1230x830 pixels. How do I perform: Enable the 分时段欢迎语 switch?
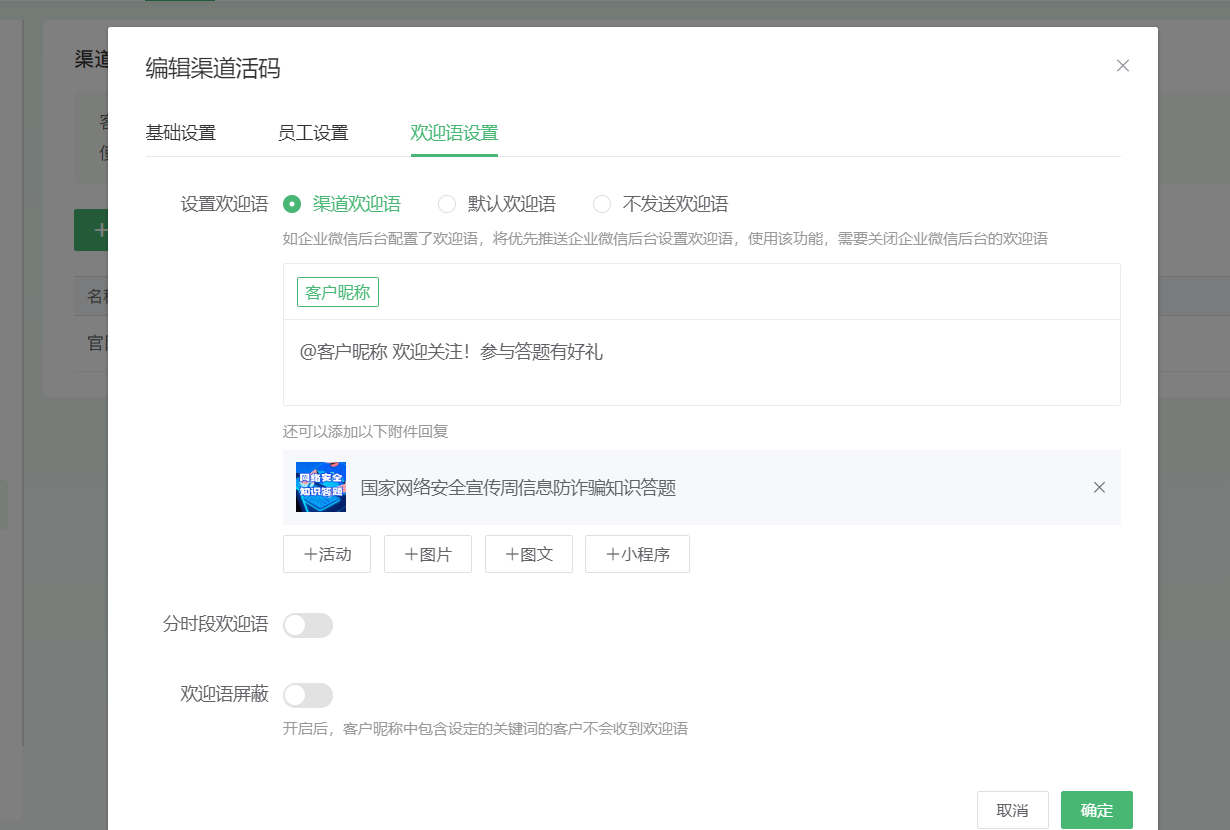click(308, 626)
